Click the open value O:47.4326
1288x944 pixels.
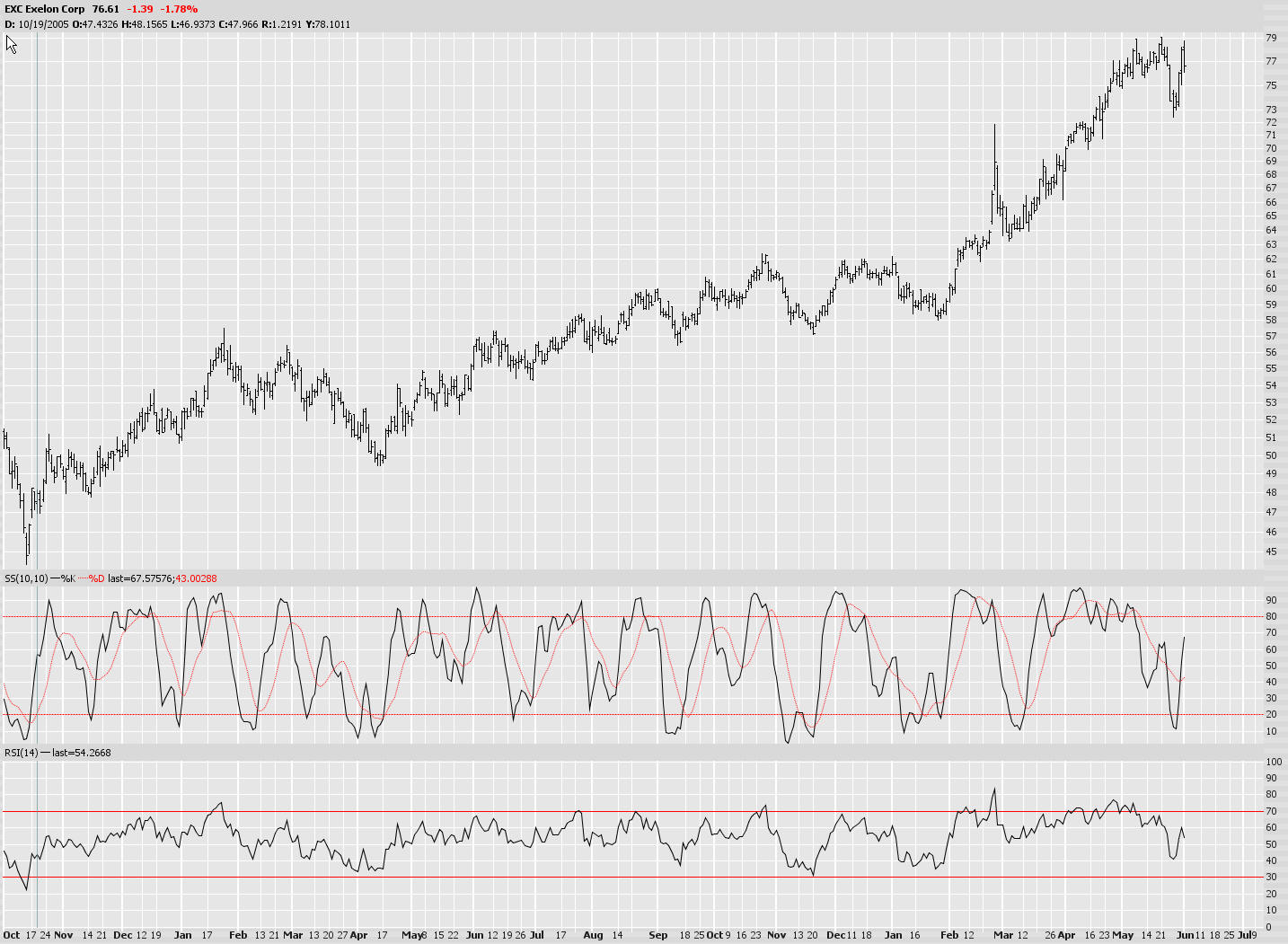pos(97,24)
